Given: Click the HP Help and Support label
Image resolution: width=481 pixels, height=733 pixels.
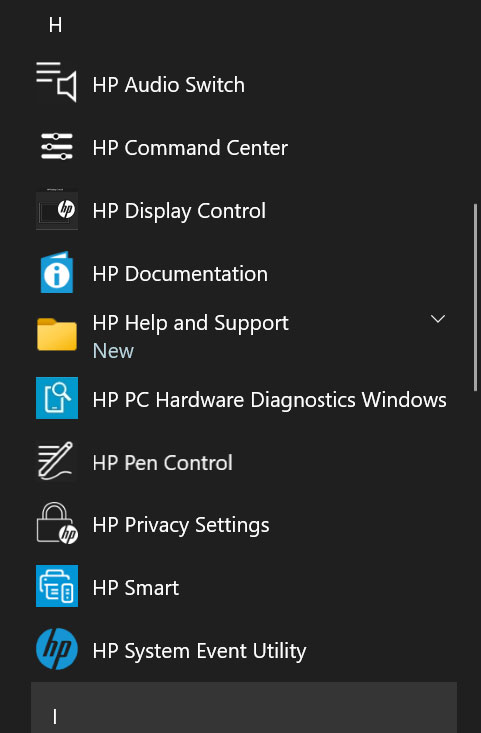Looking at the screenshot, I should click(191, 324).
